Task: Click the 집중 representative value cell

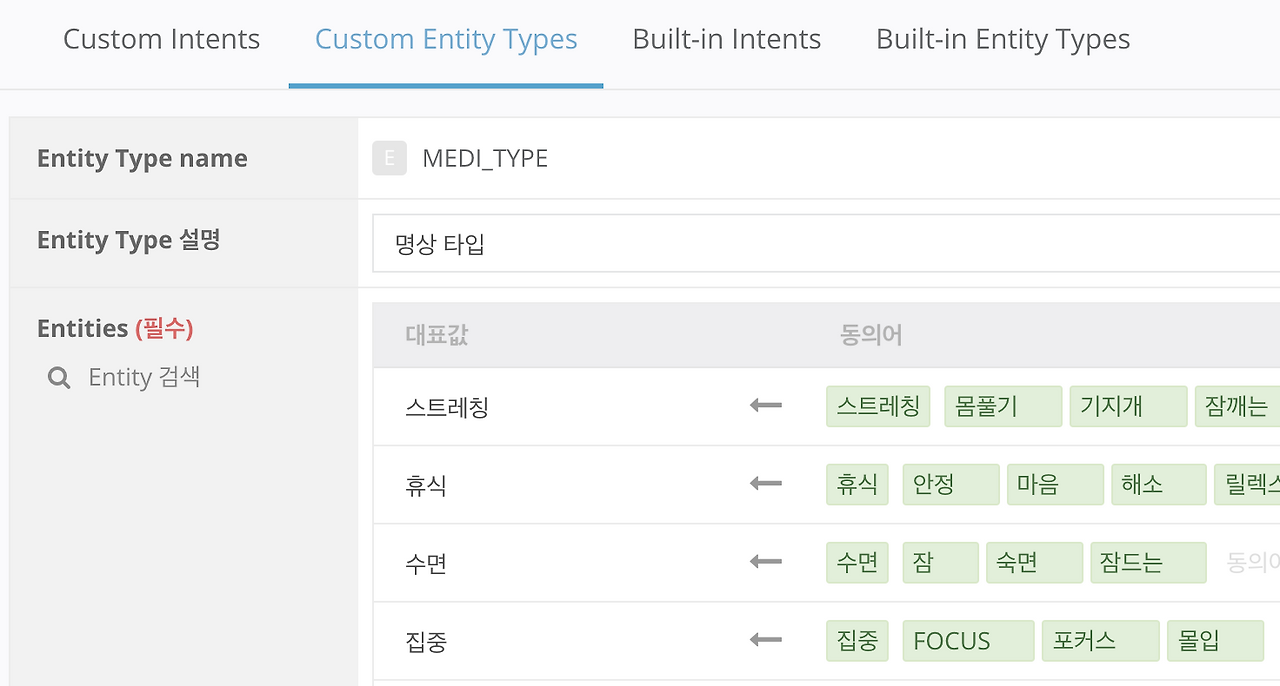Action: [x=426, y=641]
